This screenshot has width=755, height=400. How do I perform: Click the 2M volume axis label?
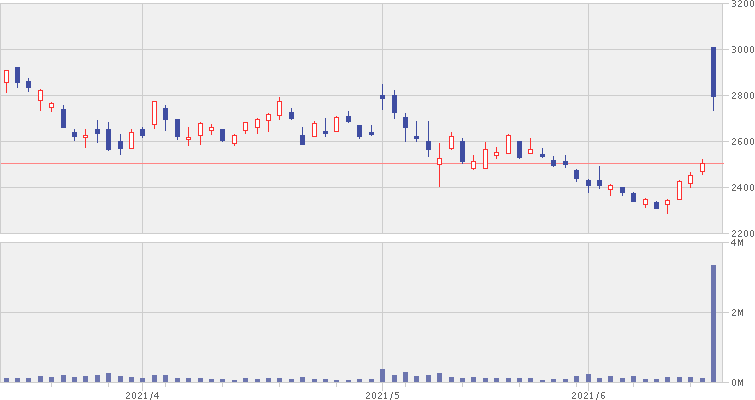click(741, 313)
